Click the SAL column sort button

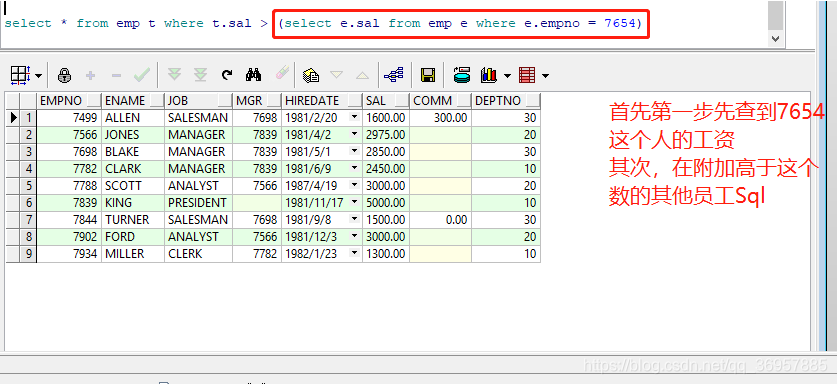pyautogui.click(x=402, y=100)
